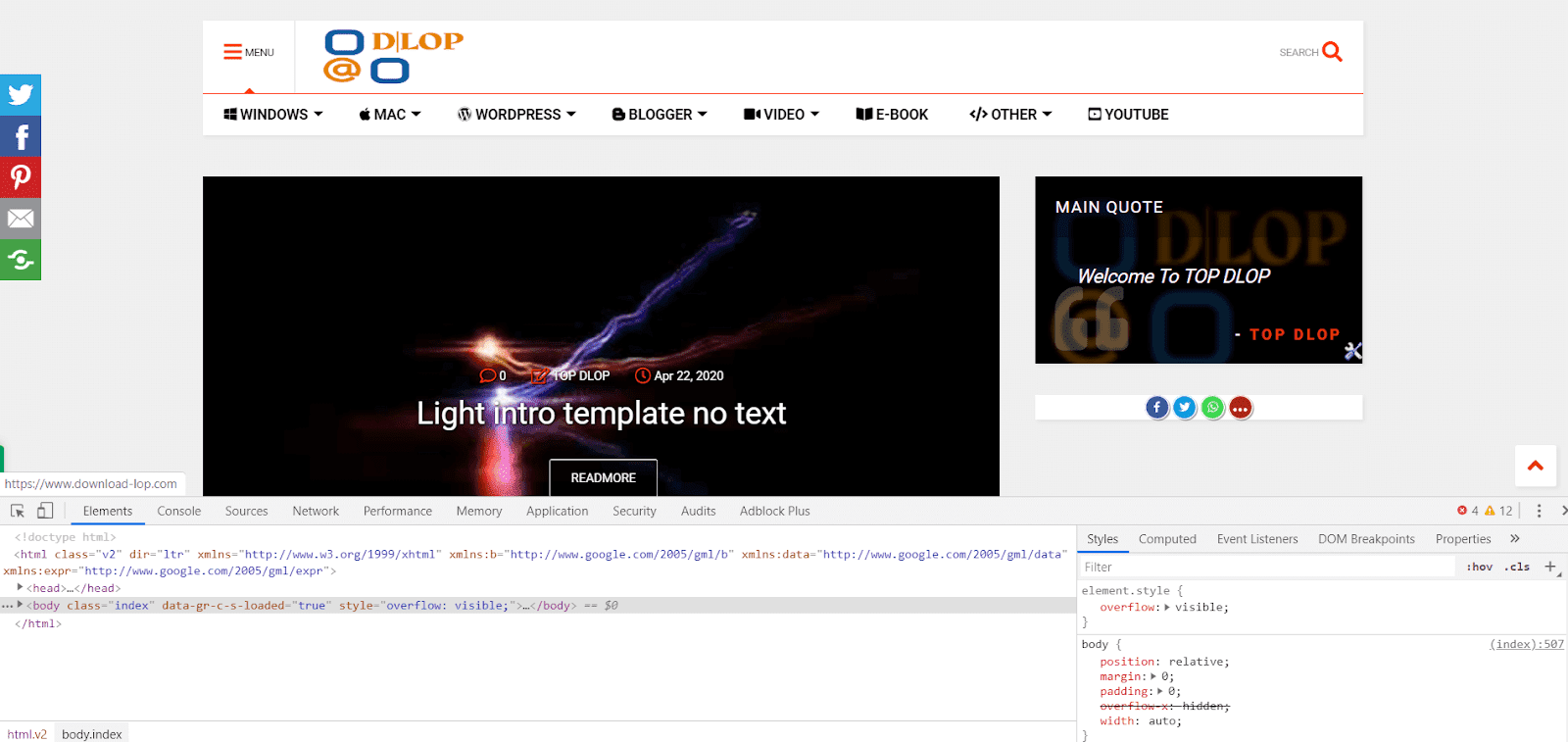Click DevTools warning count indicator

click(x=1499, y=511)
